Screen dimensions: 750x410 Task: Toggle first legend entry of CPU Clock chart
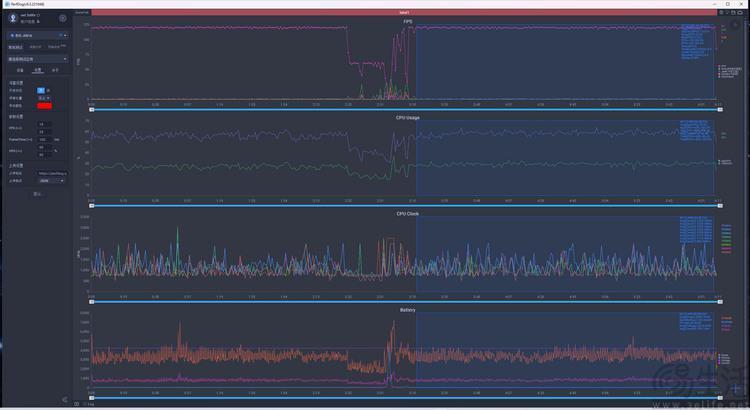[x=724, y=227]
